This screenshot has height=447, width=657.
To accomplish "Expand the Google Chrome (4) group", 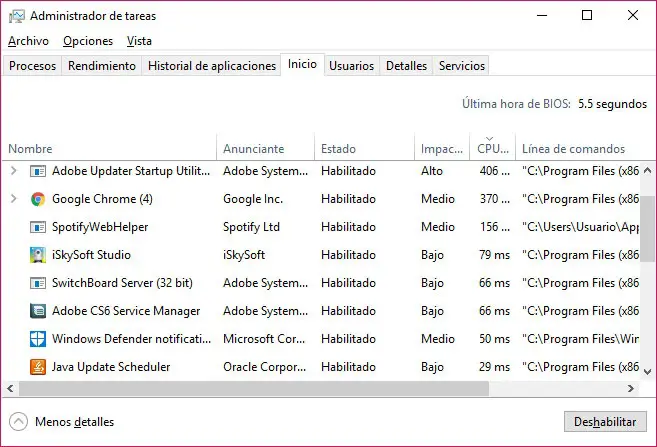I will pyautogui.click(x=13, y=199).
